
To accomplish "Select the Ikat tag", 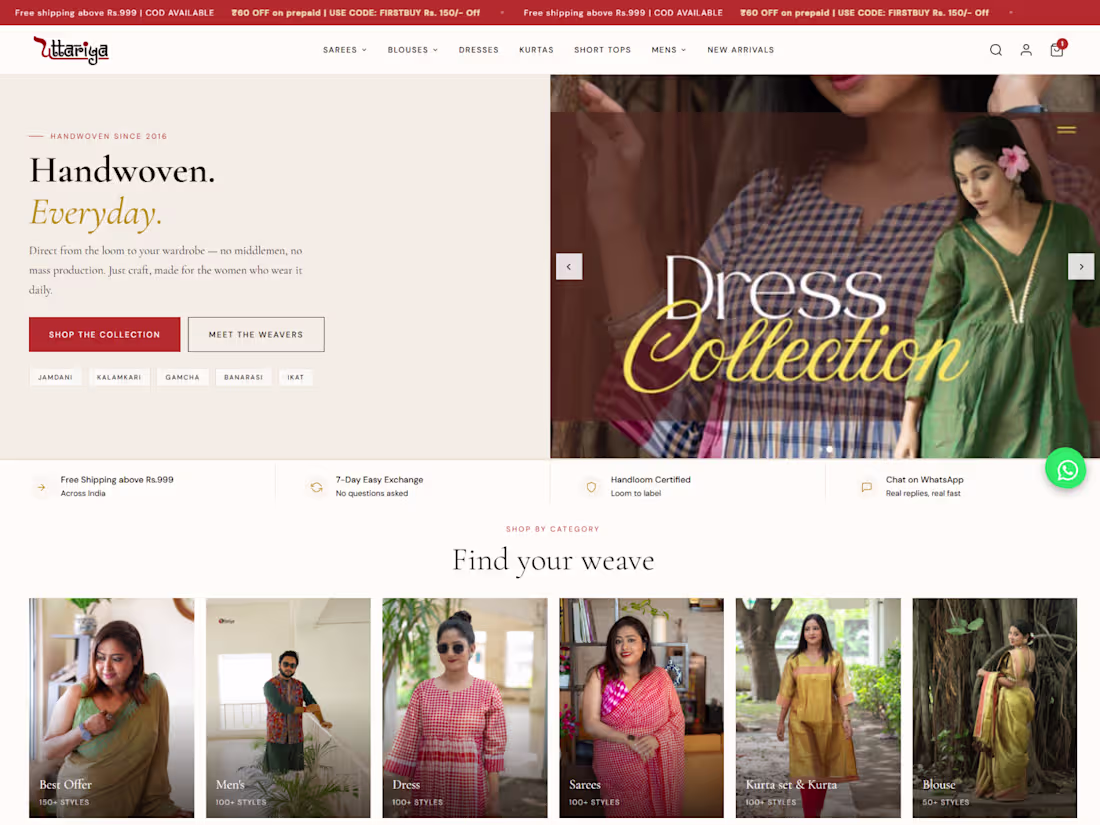I will (295, 377).
